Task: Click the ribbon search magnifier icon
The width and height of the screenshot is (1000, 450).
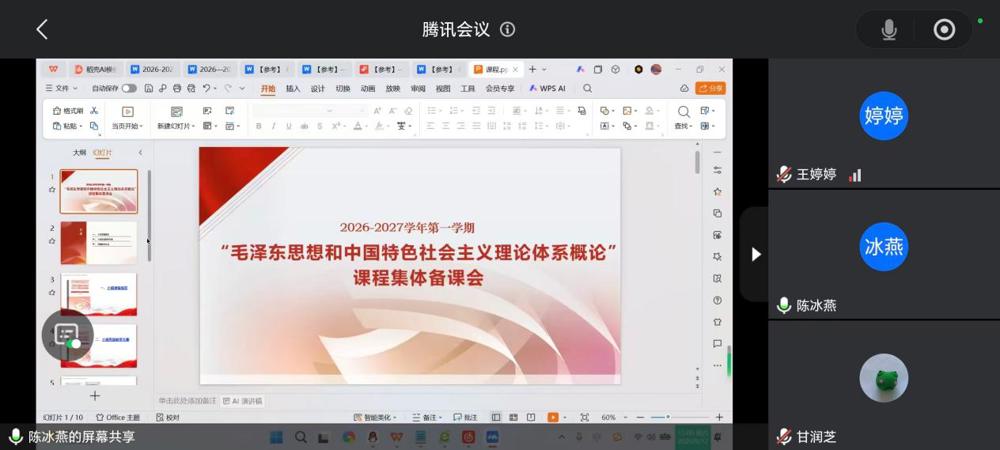Action: coord(587,89)
